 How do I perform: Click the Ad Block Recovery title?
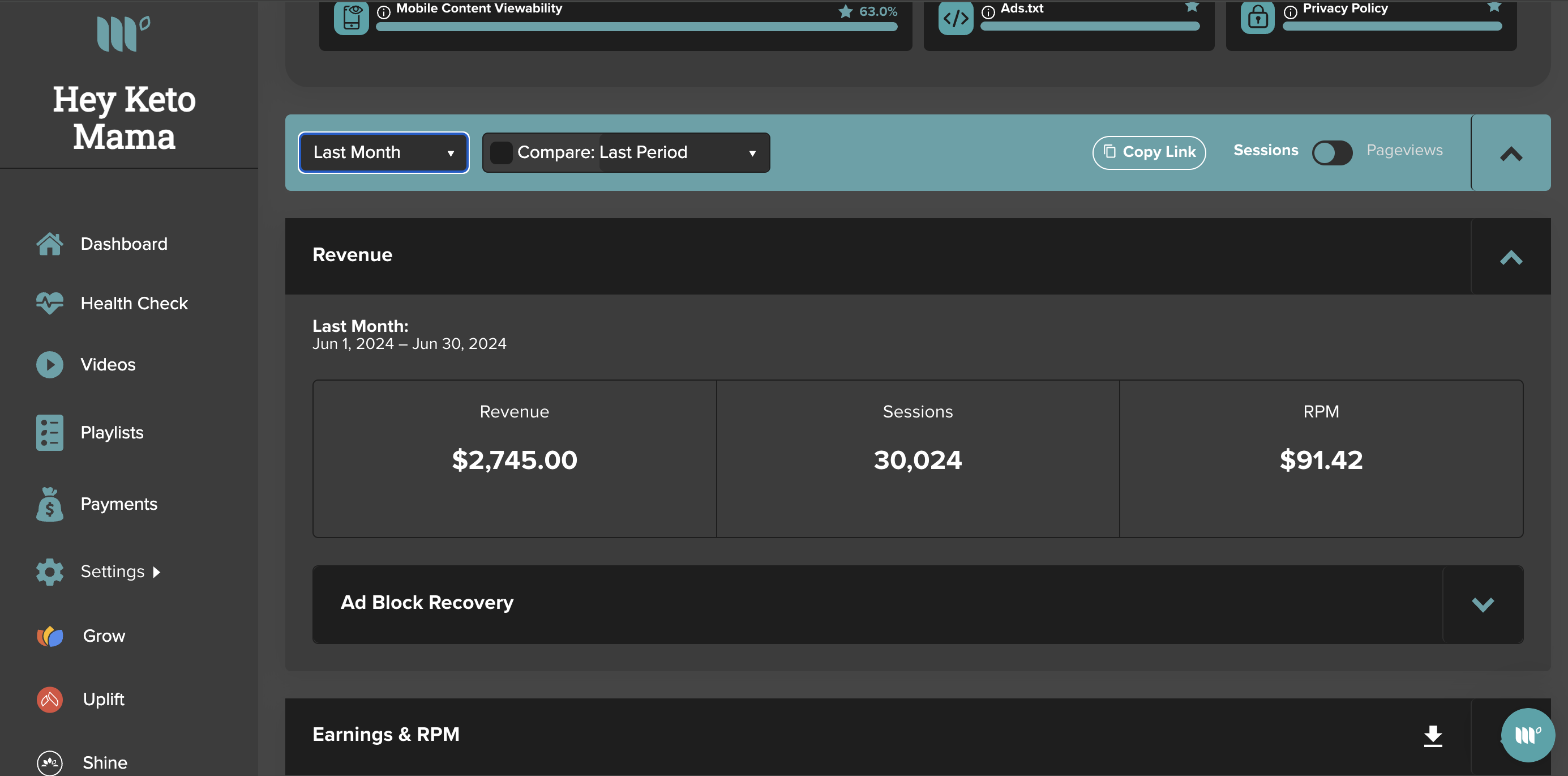pos(427,603)
